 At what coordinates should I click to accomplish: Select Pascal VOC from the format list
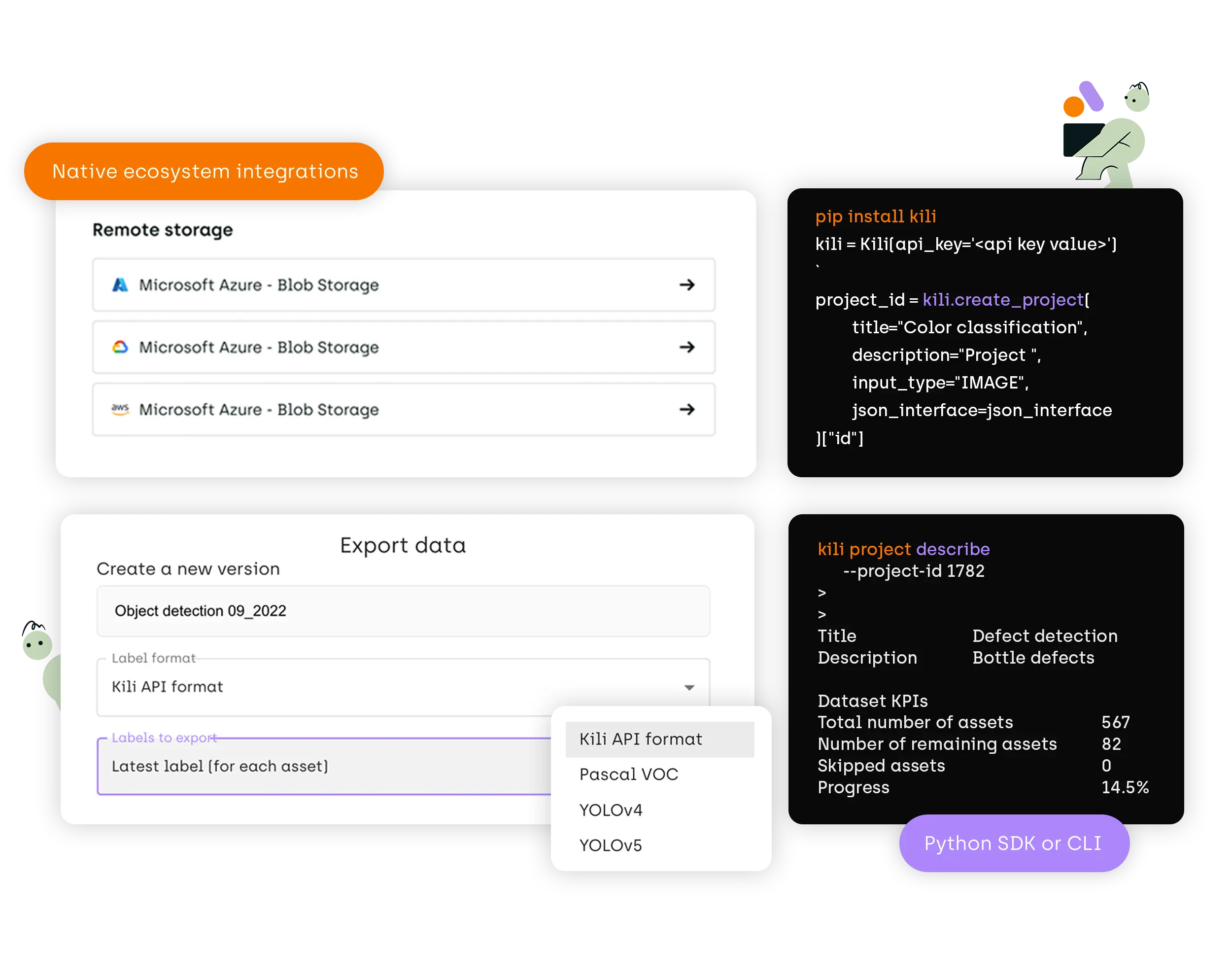628,774
